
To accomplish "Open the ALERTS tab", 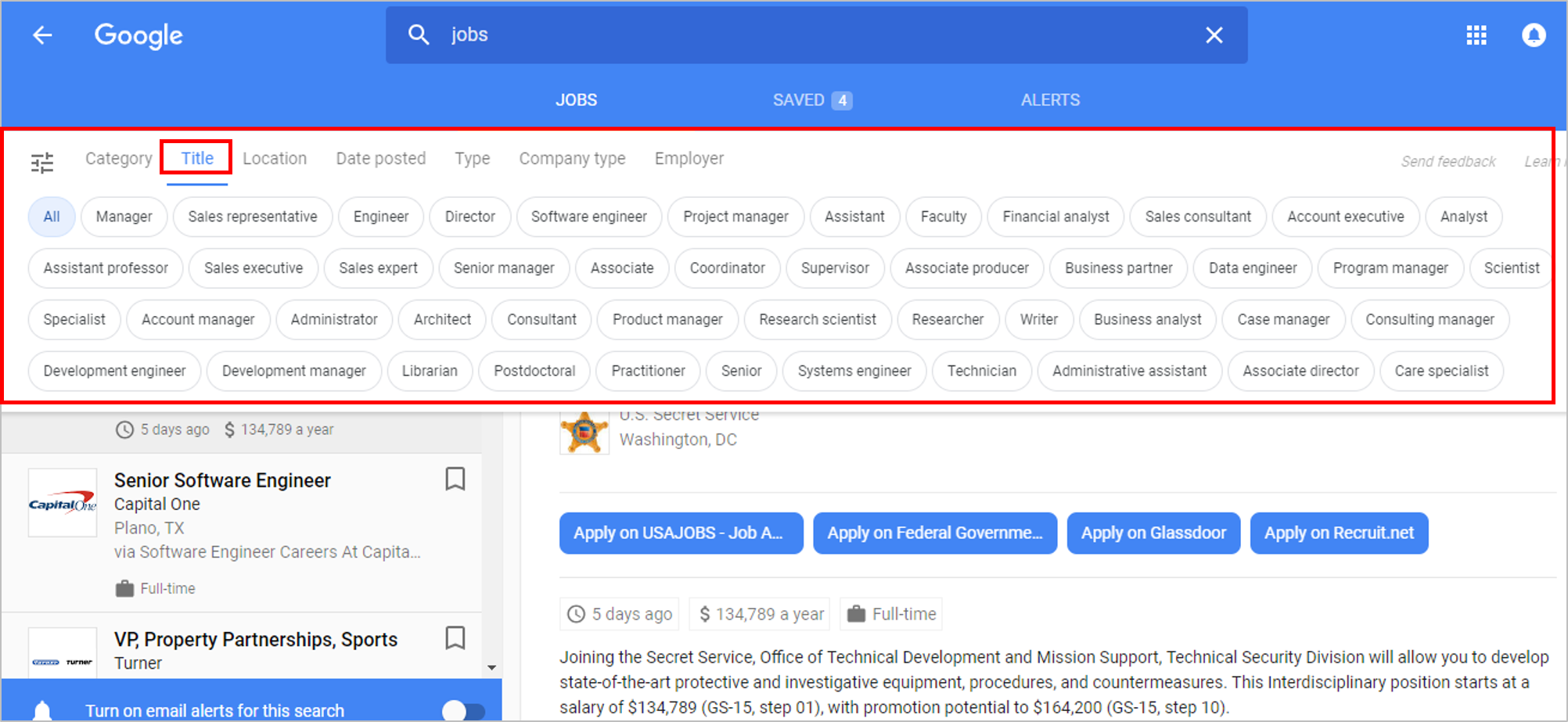I will [x=1050, y=100].
